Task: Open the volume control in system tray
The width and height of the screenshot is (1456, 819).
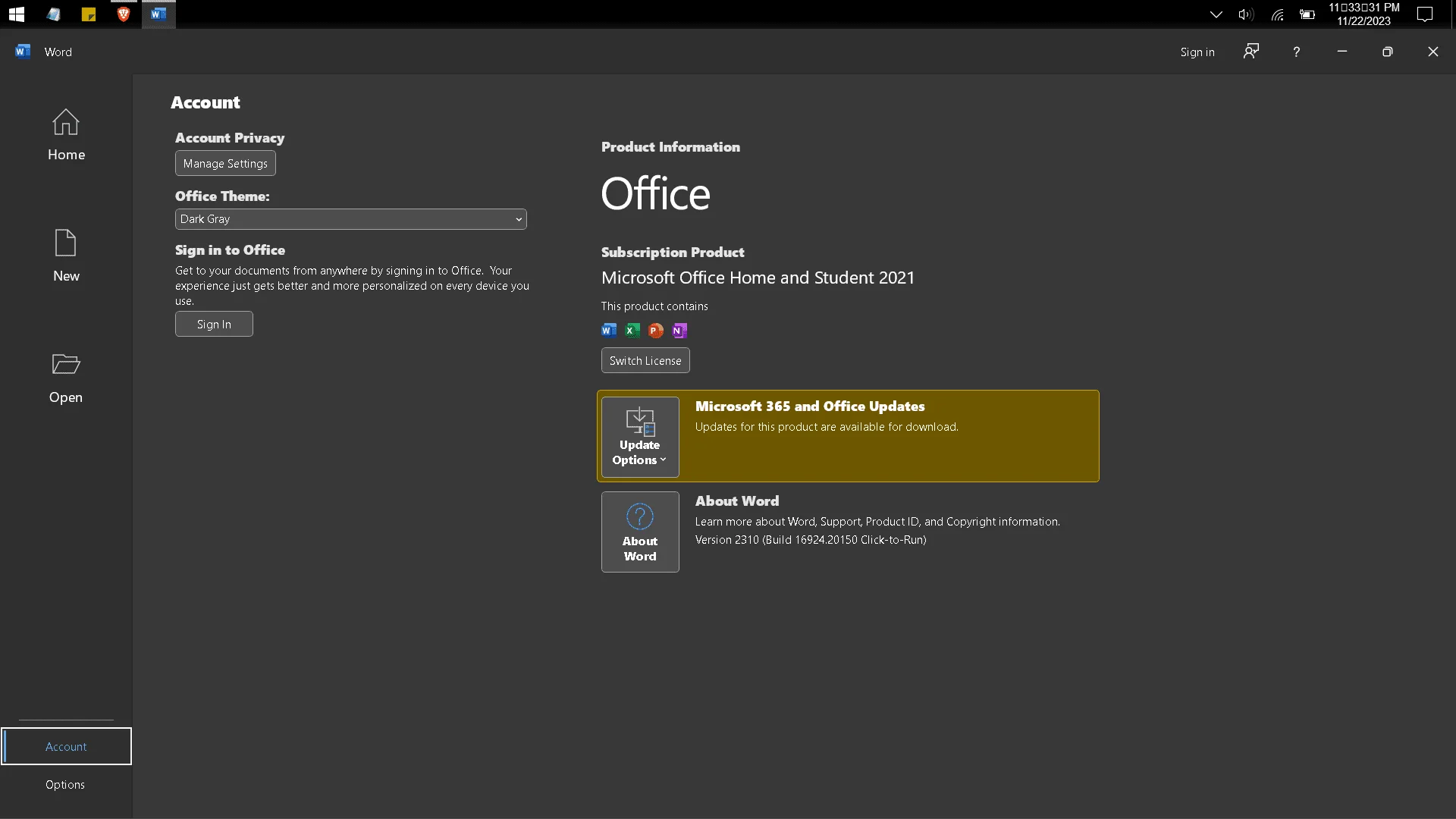Action: point(1246,14)
